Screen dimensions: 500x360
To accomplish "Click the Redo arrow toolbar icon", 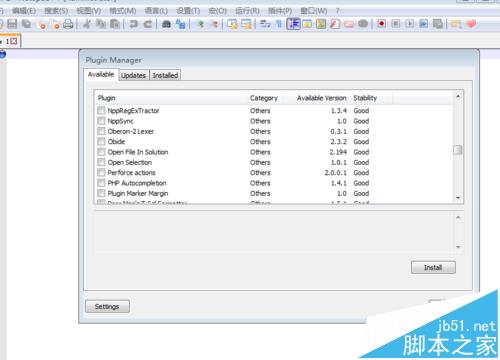I will [148, 24].
